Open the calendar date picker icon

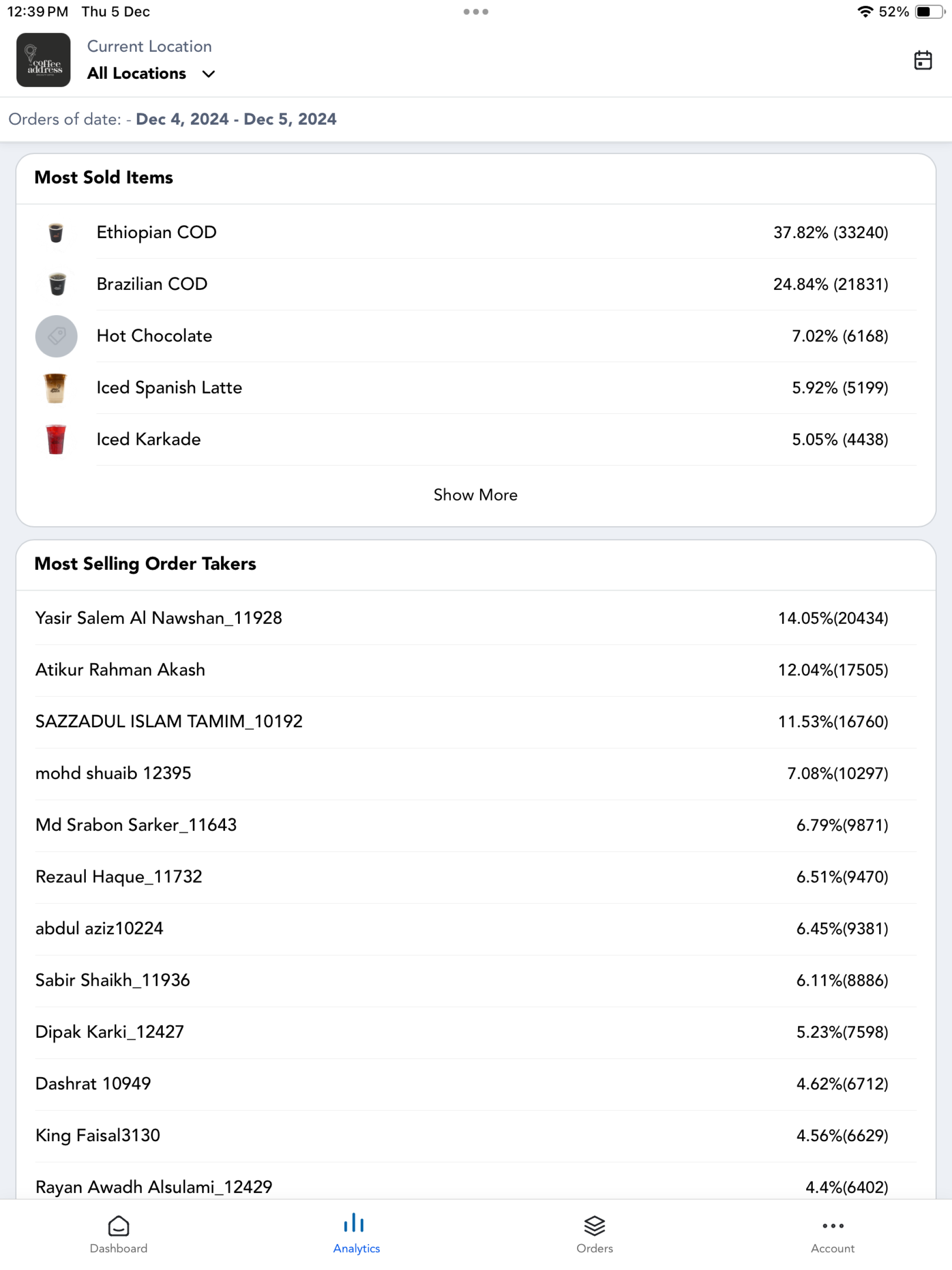click(922, 60)
